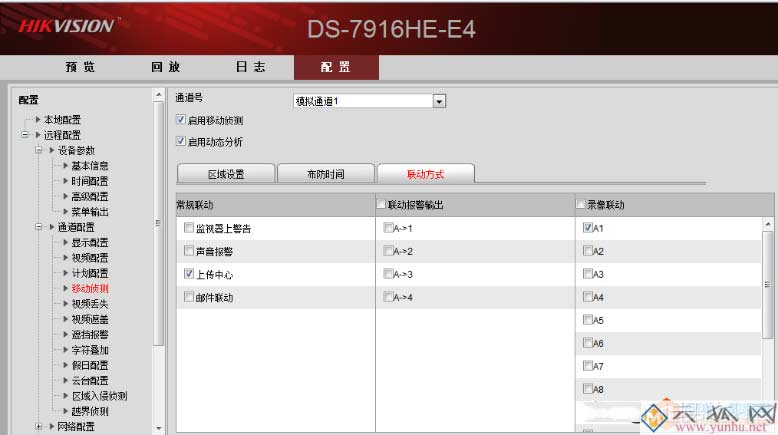This screenshot has height=435, width=778.
Task: Click the tree panel scrollbar thumb
Action: [158, 223]
